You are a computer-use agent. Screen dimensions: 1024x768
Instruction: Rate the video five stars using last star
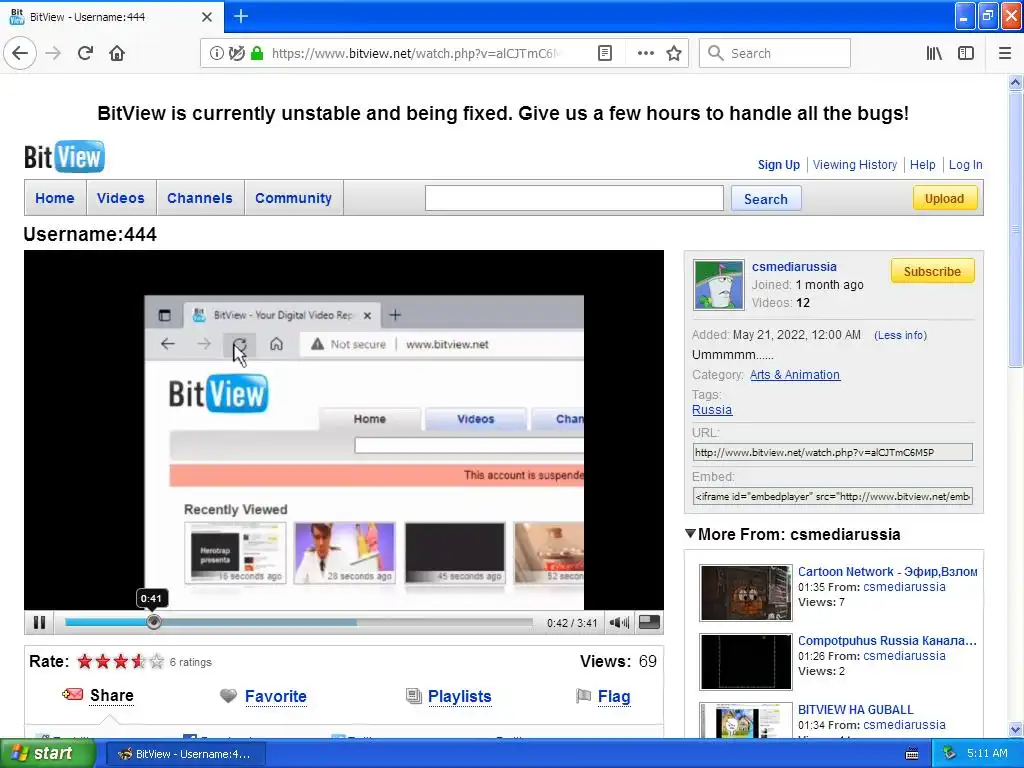click(157, 662)
